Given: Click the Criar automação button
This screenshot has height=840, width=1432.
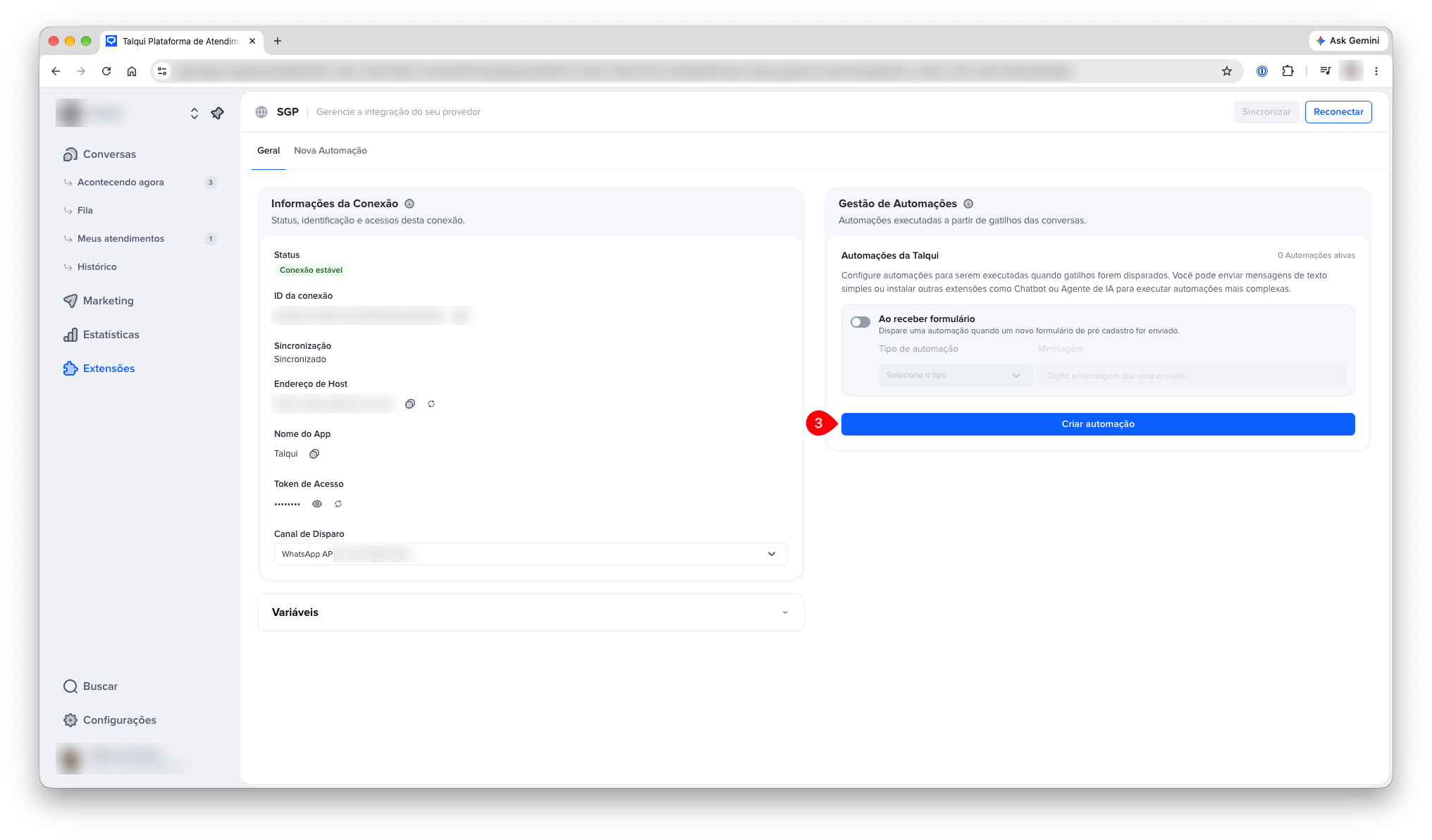Looking at the screenshot, I should point(1098,424).
